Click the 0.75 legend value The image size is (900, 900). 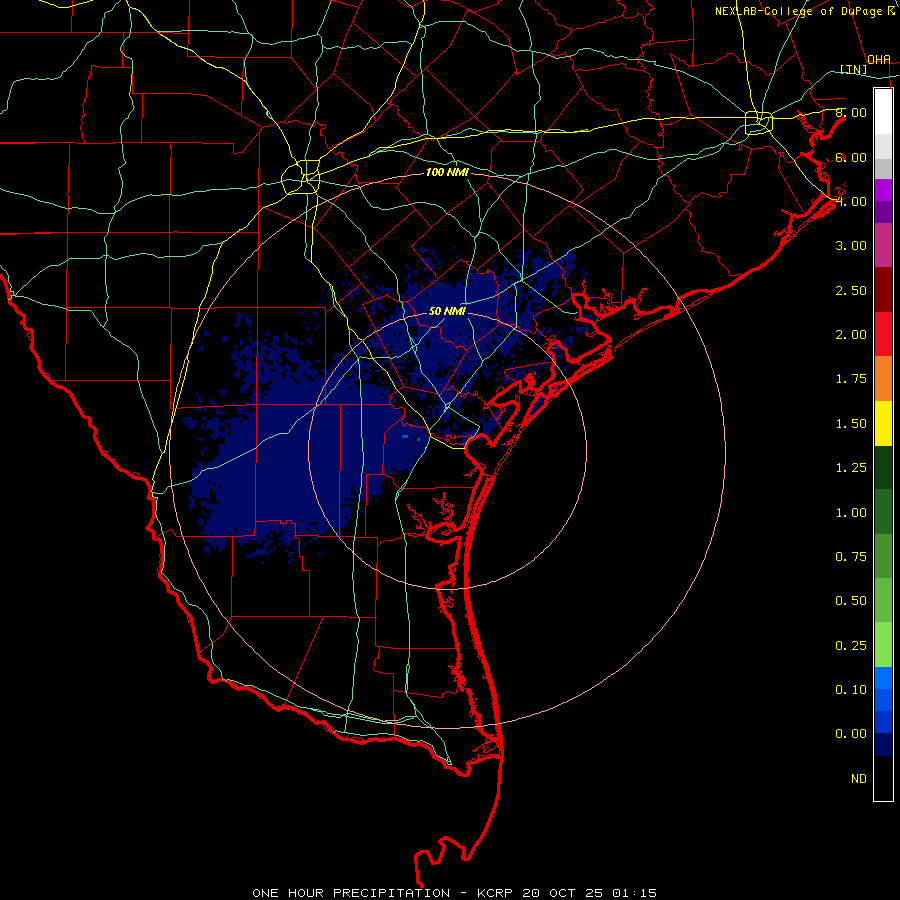click(x=851, y=557)
